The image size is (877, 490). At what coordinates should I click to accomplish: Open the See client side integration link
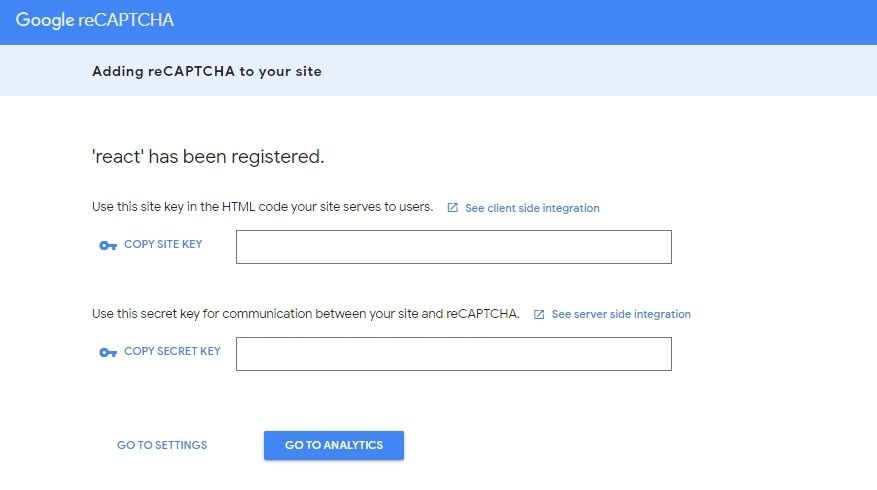pos(532,208)
